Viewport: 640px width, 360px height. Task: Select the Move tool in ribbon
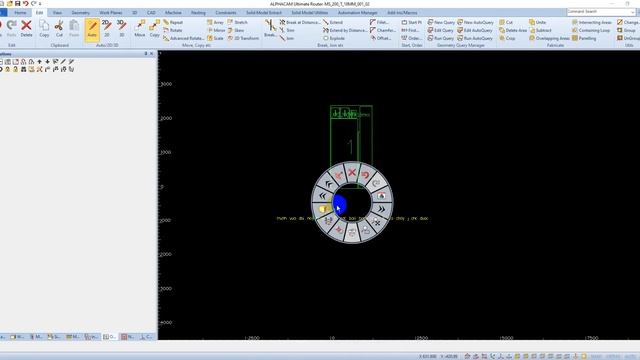tap(140, 28)
